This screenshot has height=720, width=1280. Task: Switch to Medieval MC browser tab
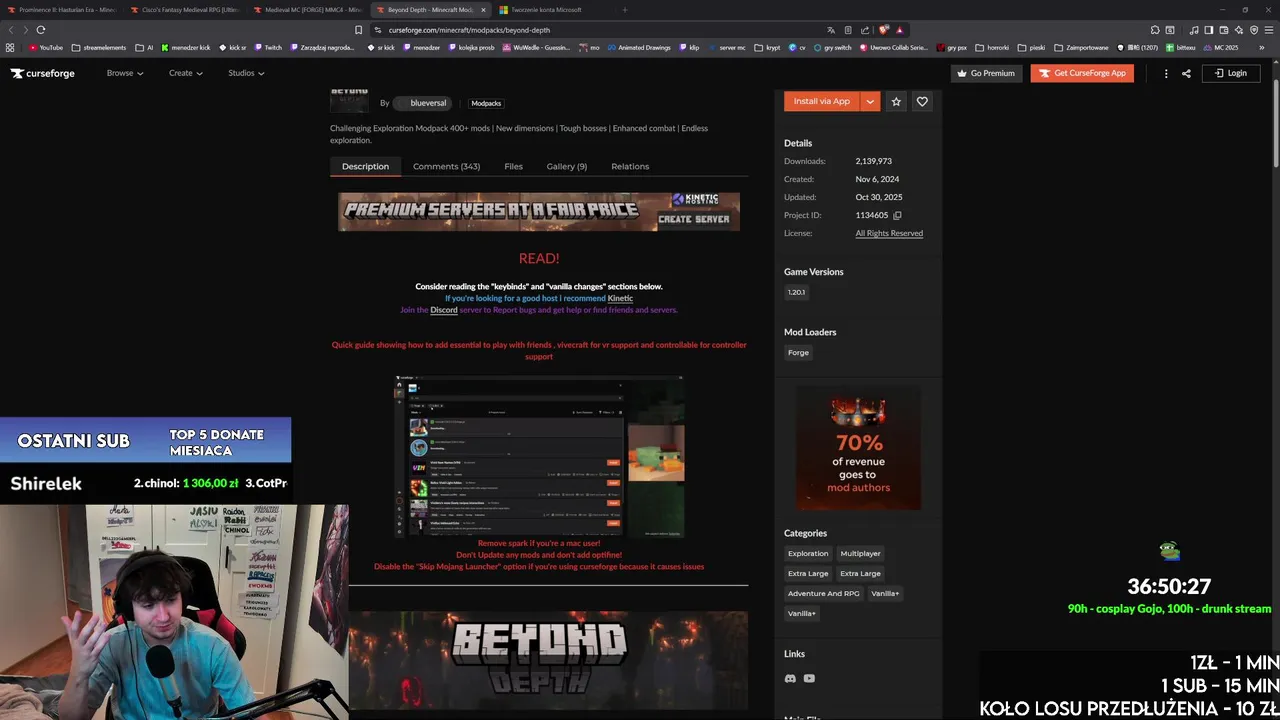click(x=307, y=10)
